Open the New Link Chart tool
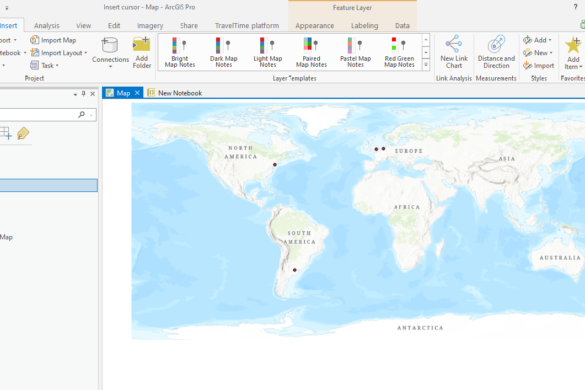The width and height of the screenshot is (585, 390). (x=454, y=52)
